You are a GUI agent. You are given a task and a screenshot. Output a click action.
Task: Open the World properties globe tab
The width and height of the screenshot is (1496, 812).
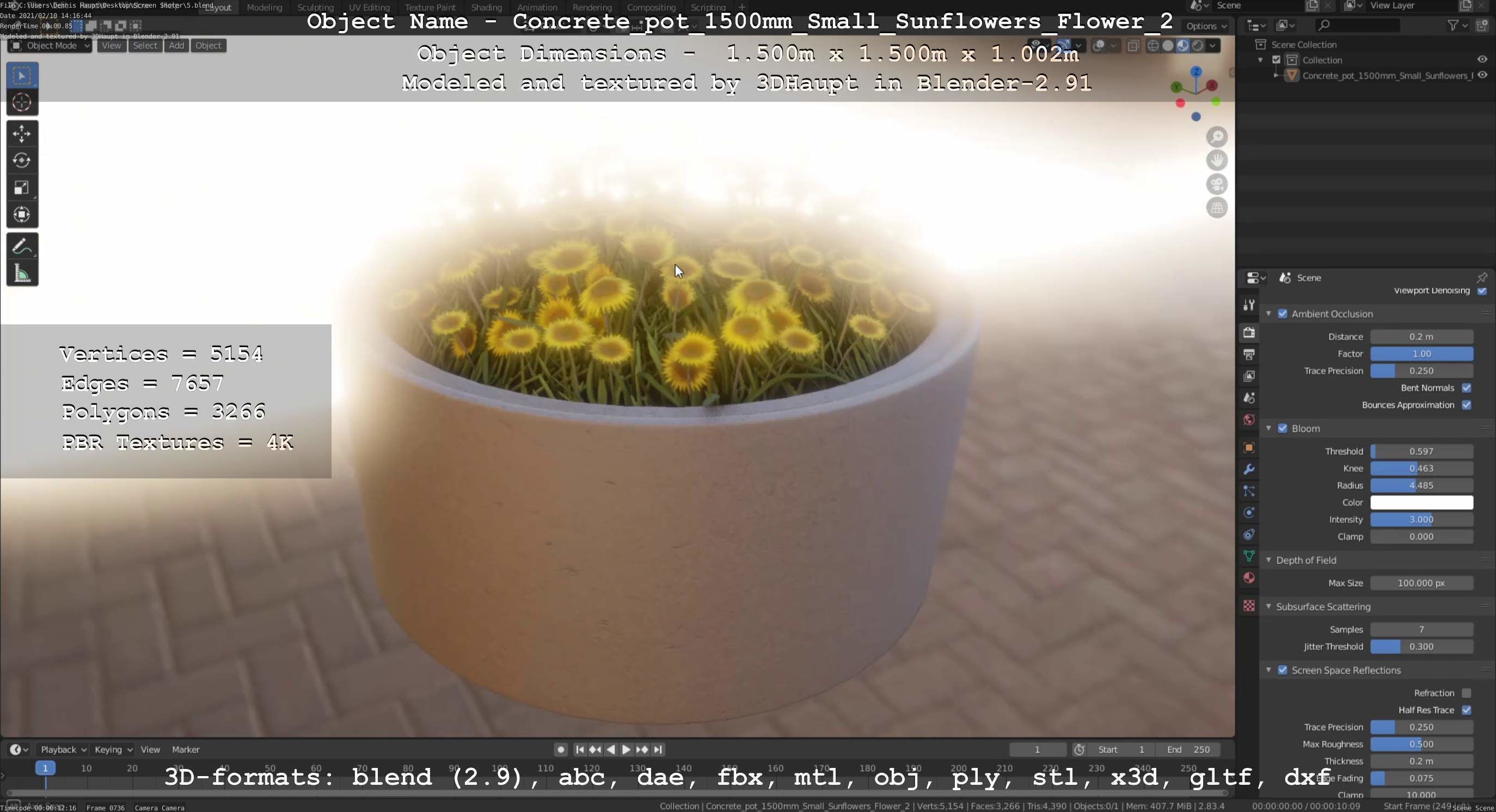1249,420
